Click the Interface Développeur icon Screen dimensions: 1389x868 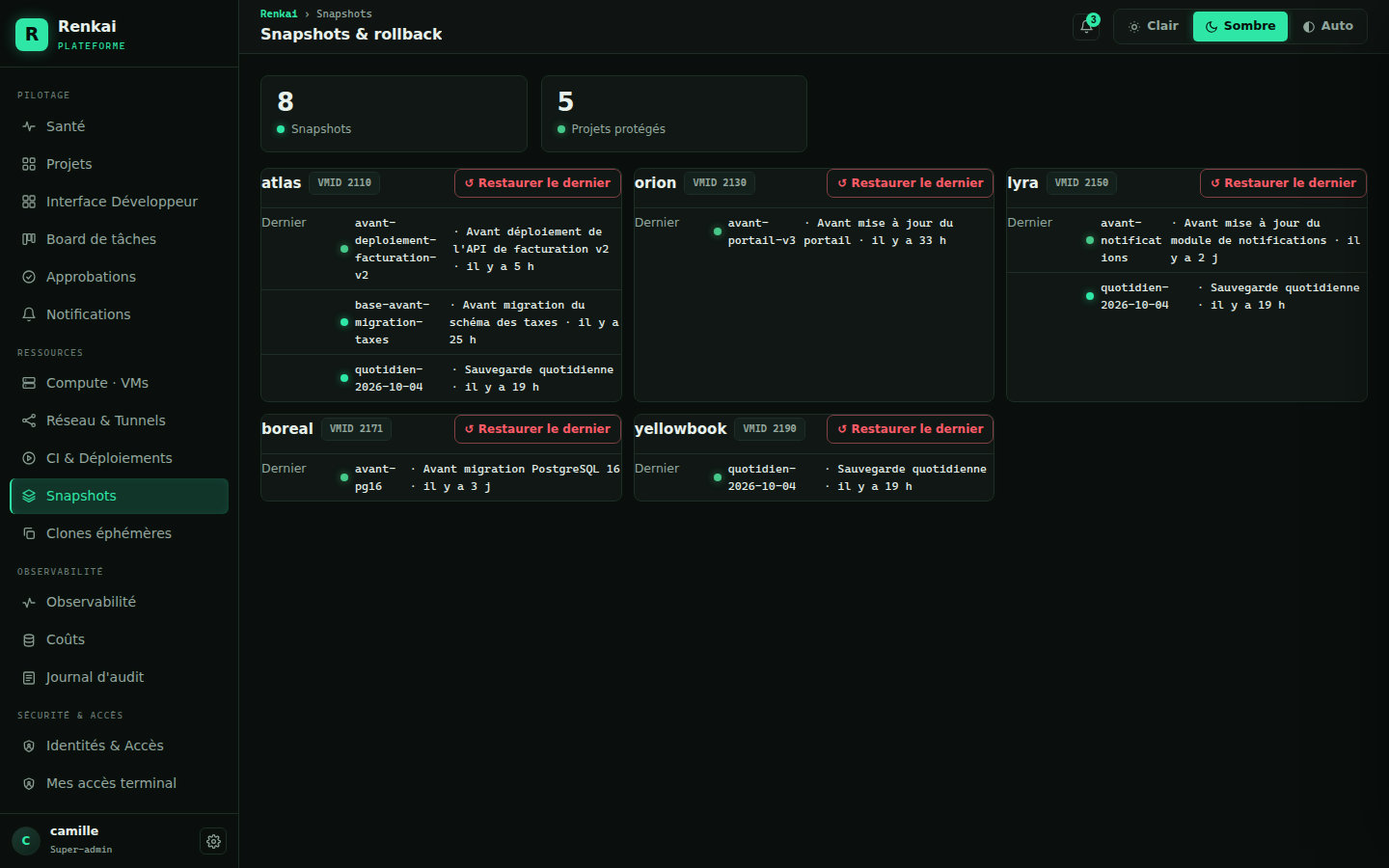coord(29,202)
